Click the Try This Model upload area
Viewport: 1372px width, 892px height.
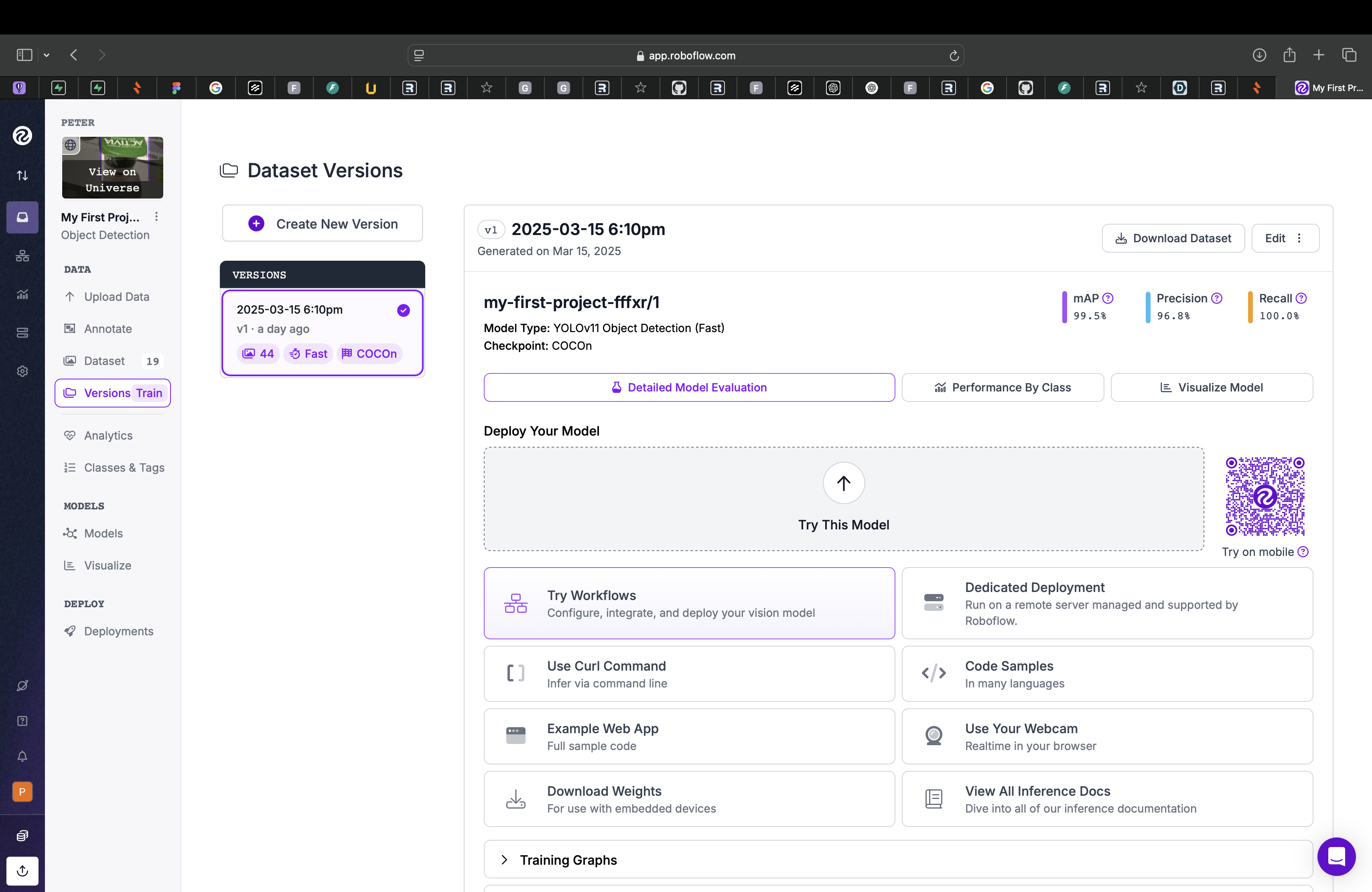843,499
